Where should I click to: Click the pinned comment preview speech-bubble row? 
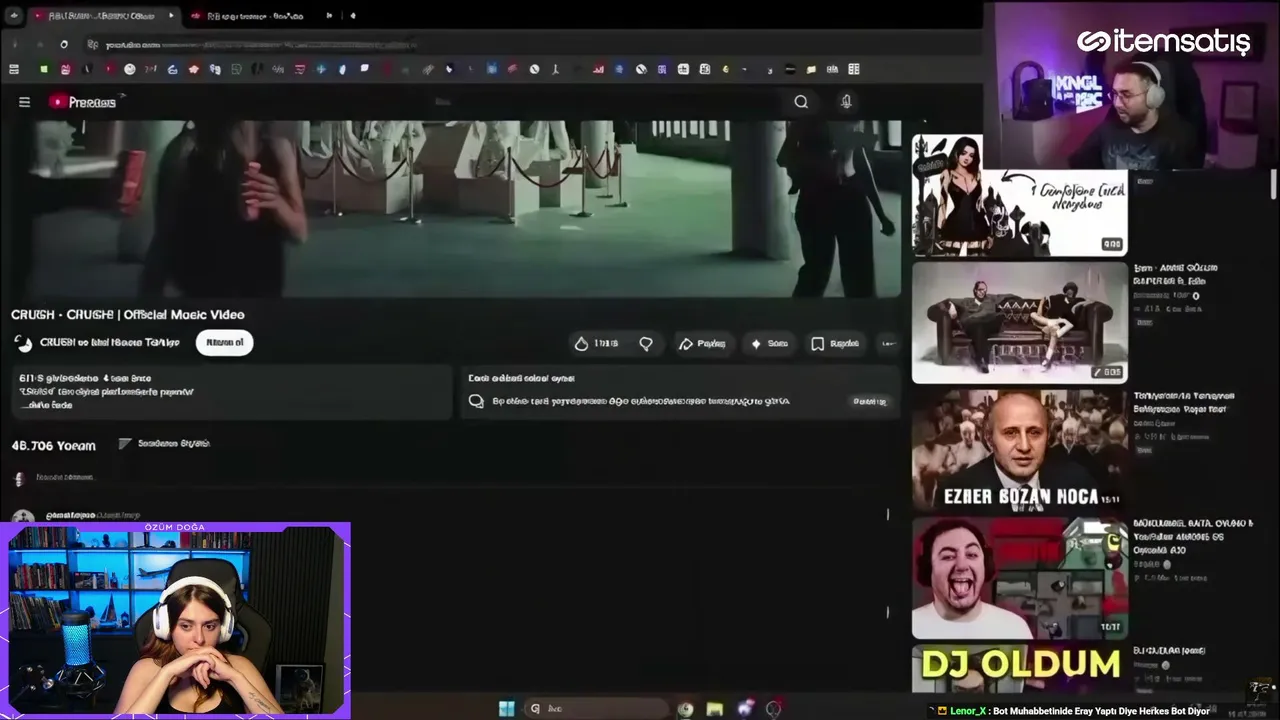pos(679,401)
